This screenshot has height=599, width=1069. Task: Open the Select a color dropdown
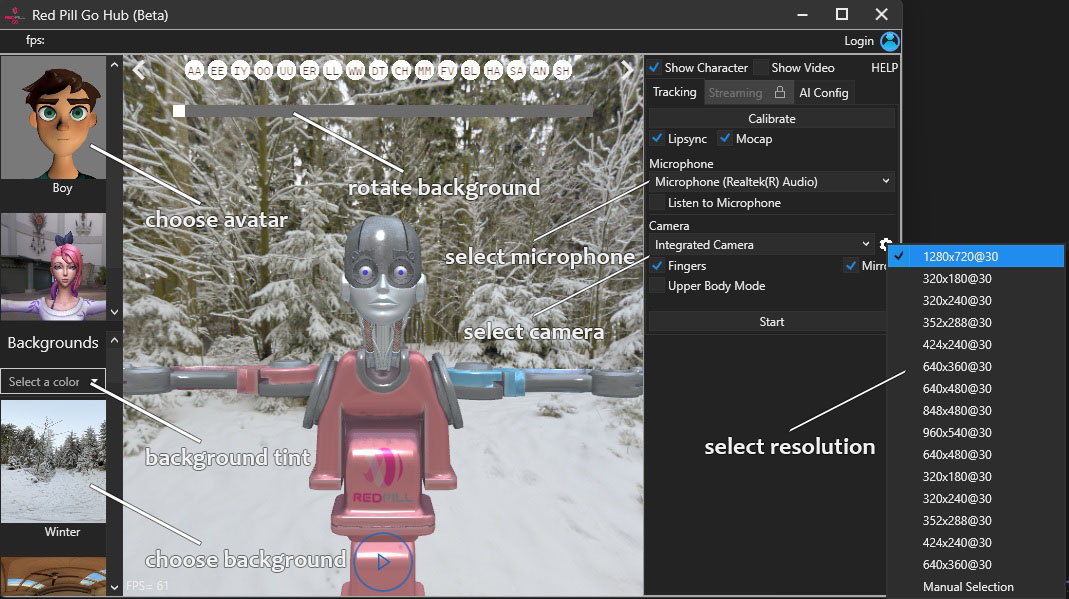(53, 382)
